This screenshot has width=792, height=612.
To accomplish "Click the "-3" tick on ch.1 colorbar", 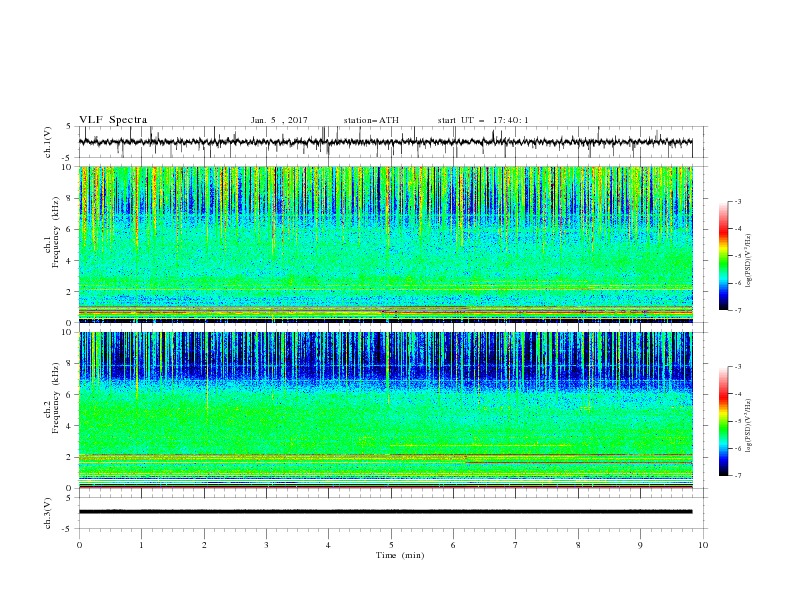I will coord(738,201).
